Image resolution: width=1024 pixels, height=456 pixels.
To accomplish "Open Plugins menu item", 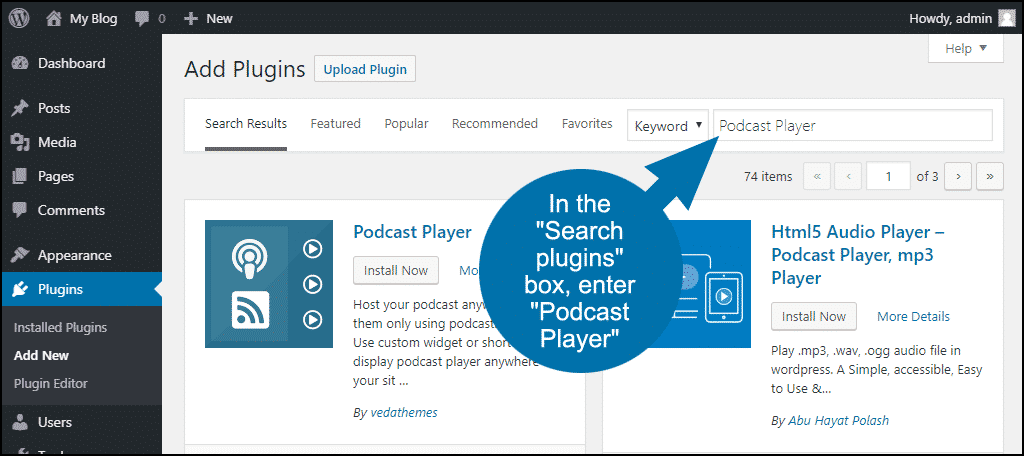I will click(x=81, y=289).
